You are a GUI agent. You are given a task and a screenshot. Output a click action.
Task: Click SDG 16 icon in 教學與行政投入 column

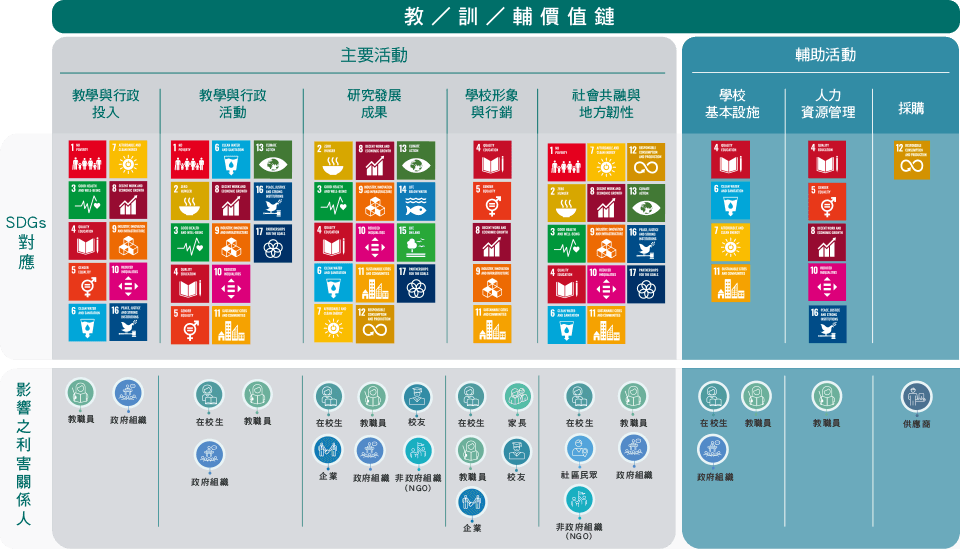[x=128, y=322]
